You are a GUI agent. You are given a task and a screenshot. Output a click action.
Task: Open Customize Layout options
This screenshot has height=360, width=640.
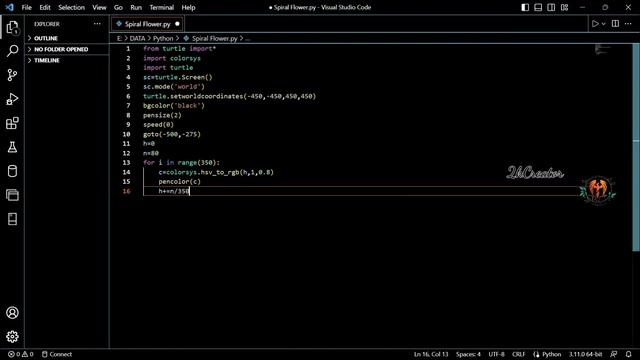pos(564,7)
